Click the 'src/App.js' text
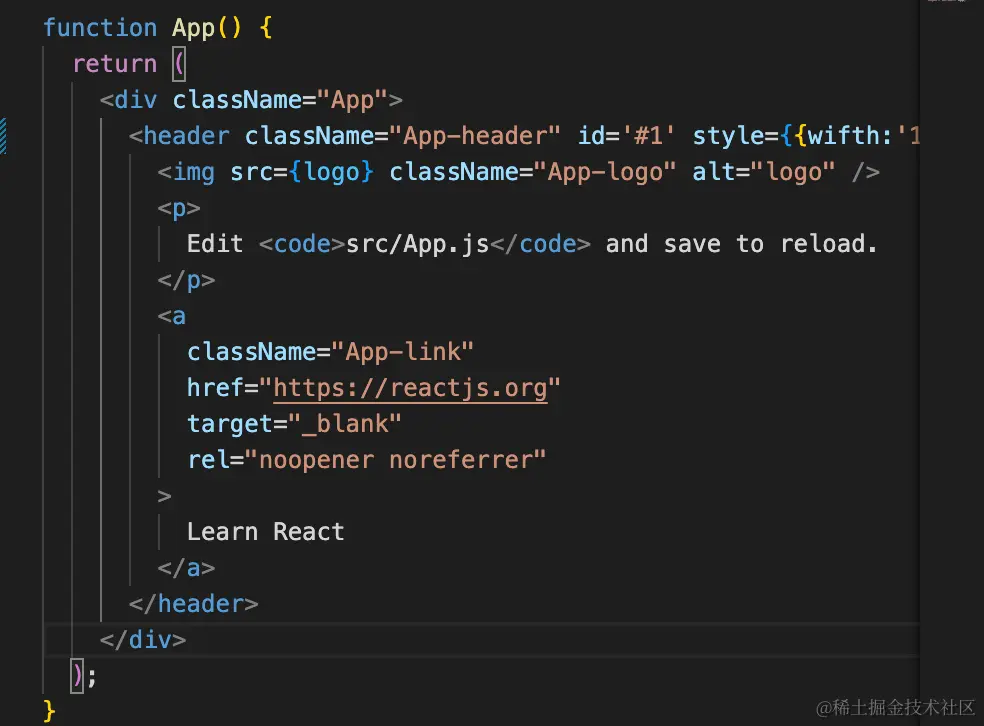The height and width of the screenshot is (726, 984). click(417, 244)
